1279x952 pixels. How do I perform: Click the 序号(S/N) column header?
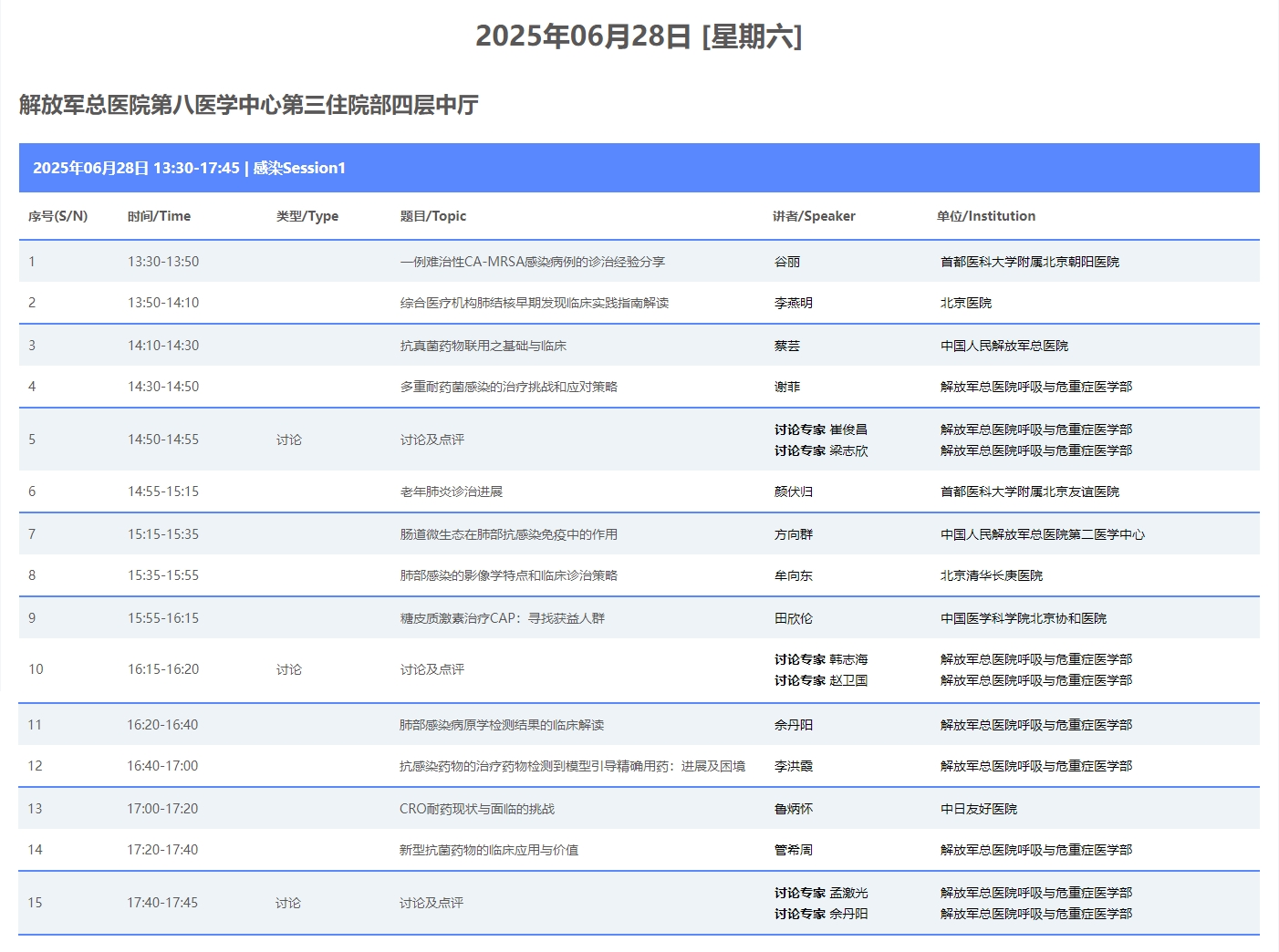click(57, 216)
